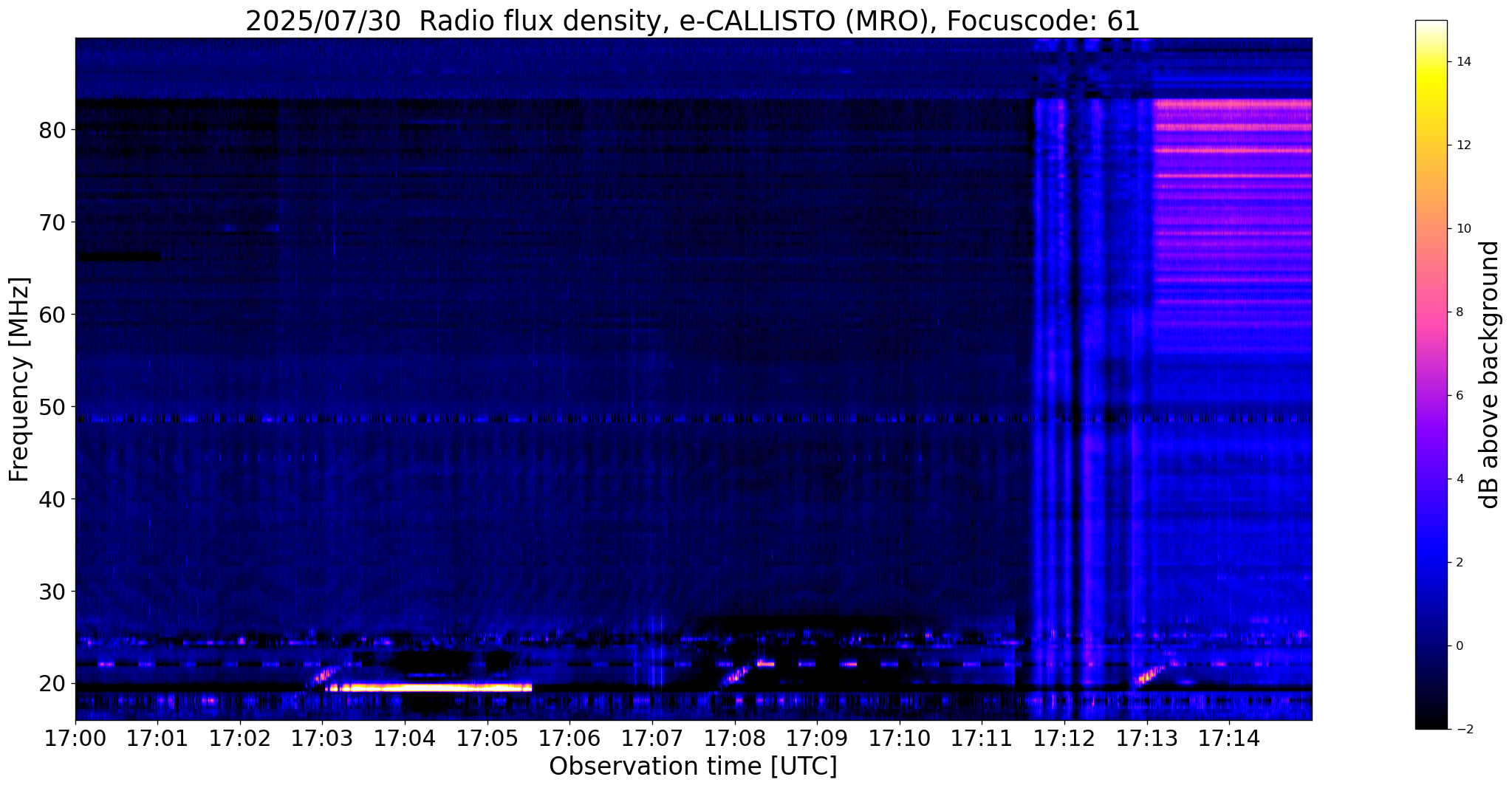Click the drifting burst streak near 17:03 at 21 MHz
Viewport: 1512px width, 788px height.
coord(324,675)
